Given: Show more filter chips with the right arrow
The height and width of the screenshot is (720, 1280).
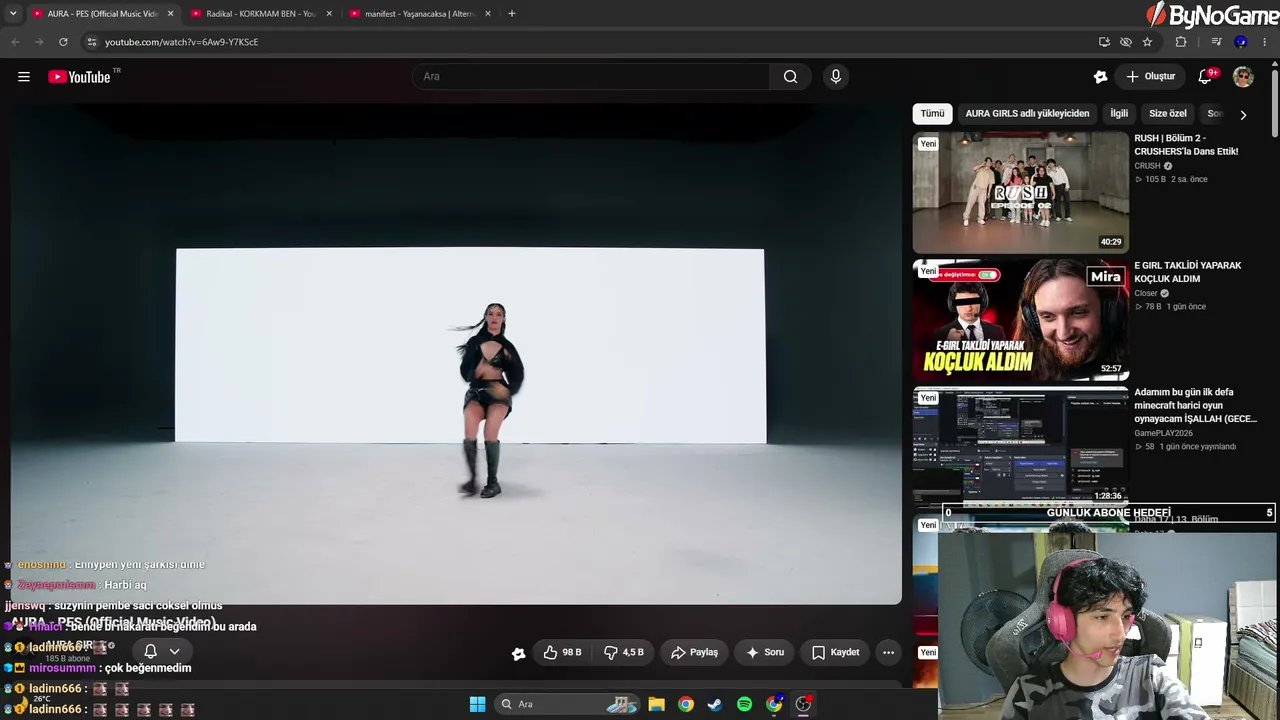Looking at the screenshot, I should tap(1243, 115).
